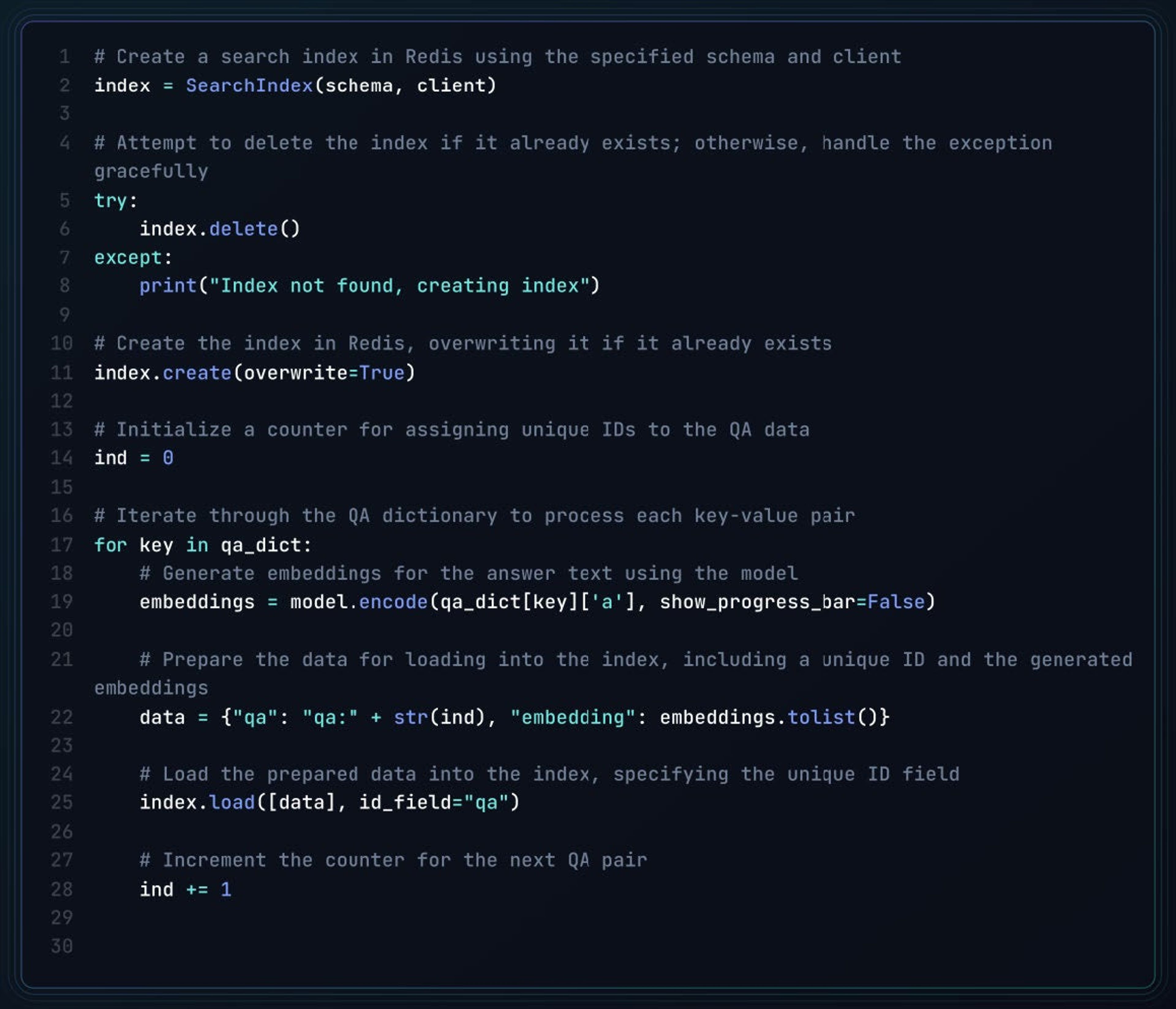This screenshot has width=1176, height=1009.
Task: Click the for keyword on line 17
Action: point(110,545)
